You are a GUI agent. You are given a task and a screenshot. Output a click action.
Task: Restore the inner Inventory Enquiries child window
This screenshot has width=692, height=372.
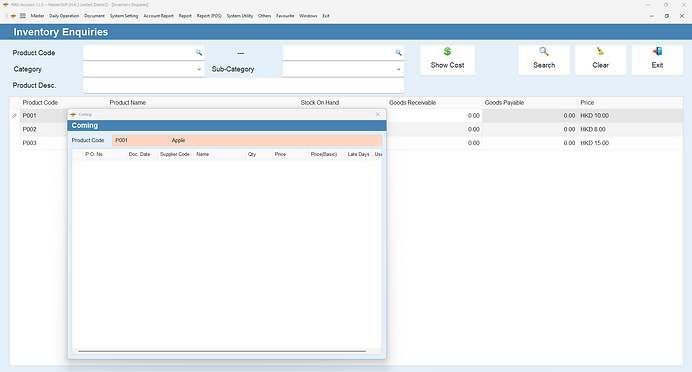pyautogui.click(x=666, y=16)
